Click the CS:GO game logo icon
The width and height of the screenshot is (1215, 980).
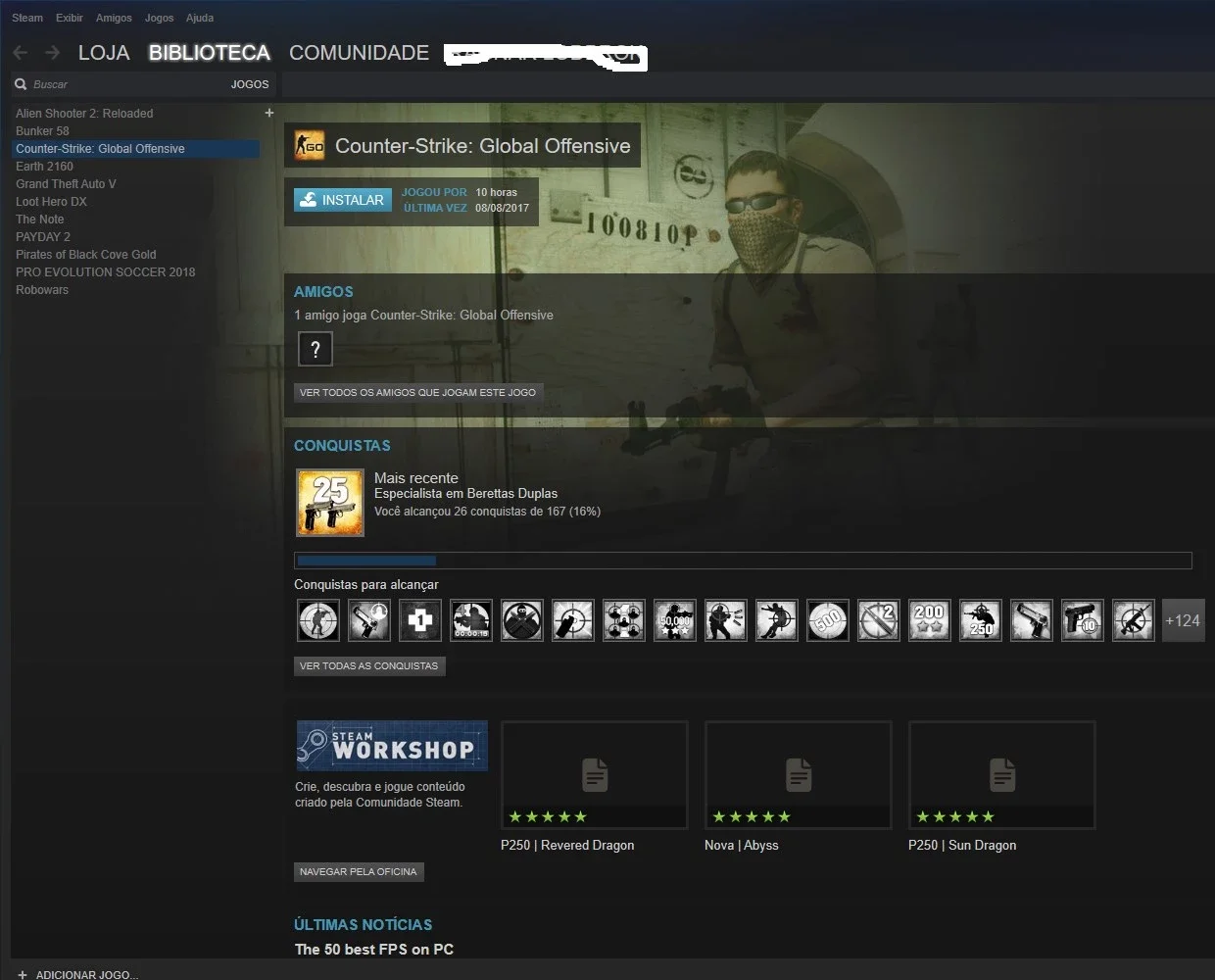tap(310, 146)
